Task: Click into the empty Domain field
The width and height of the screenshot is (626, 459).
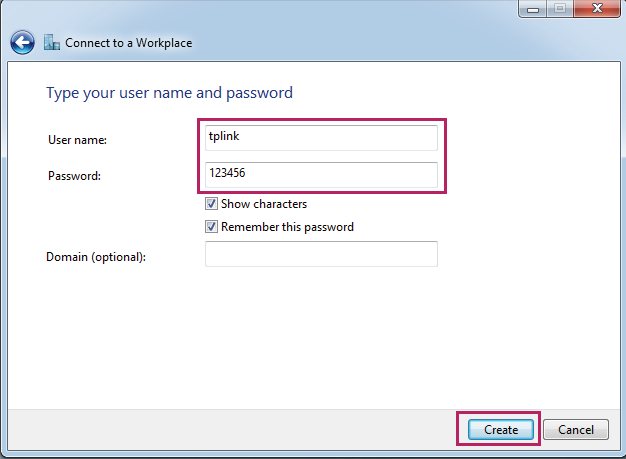Action: point(321,254)
